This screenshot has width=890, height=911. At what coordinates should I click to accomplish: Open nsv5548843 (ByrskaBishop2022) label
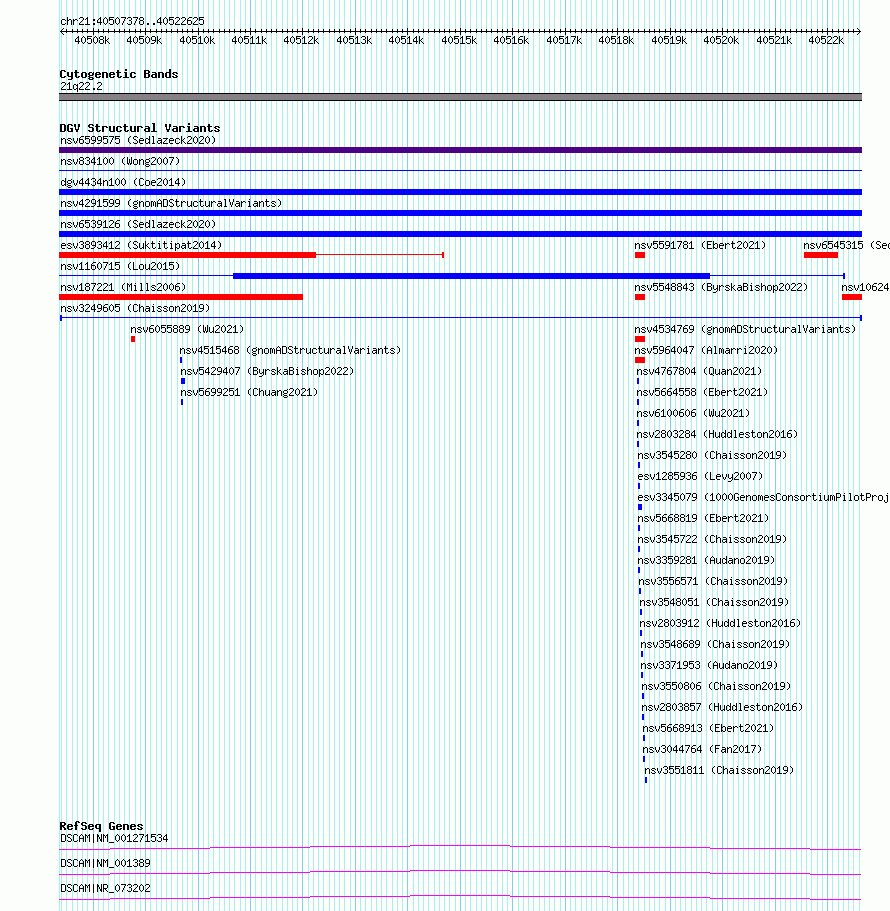721,287
